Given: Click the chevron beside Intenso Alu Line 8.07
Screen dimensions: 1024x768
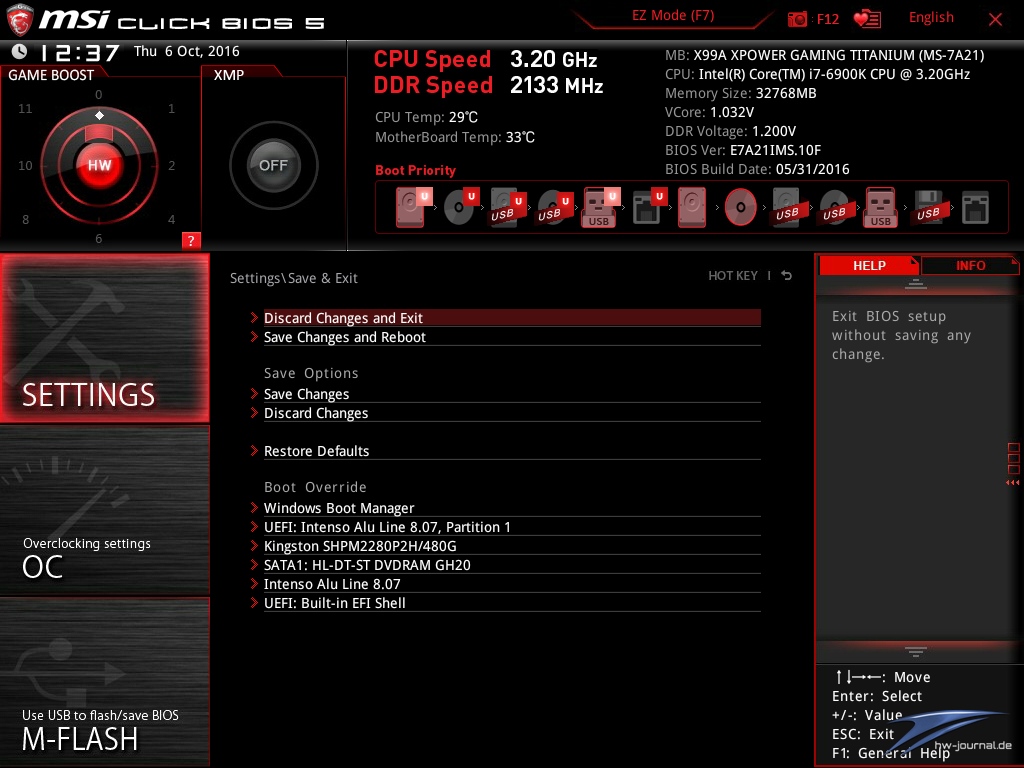Looking at the screenshot, I should (254, 583).
